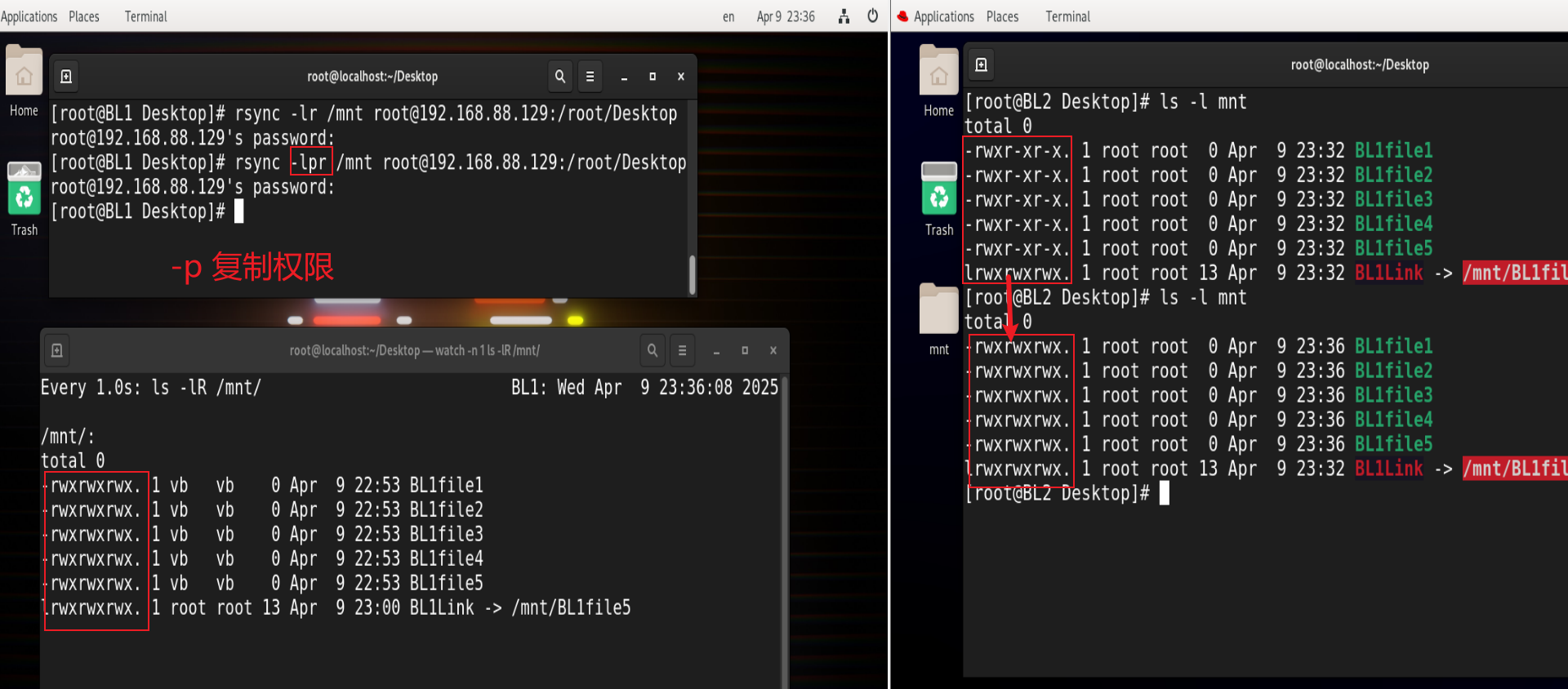
Task: Click new tab icon in BL1 rsync terminal
Action: (x=66, y=76)
